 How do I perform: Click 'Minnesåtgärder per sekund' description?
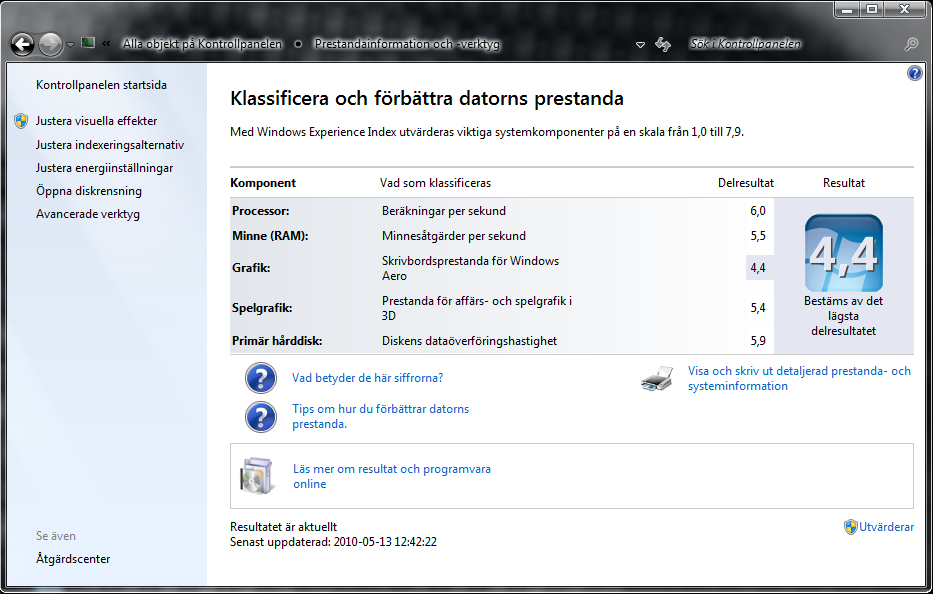(x=454, y=236)
